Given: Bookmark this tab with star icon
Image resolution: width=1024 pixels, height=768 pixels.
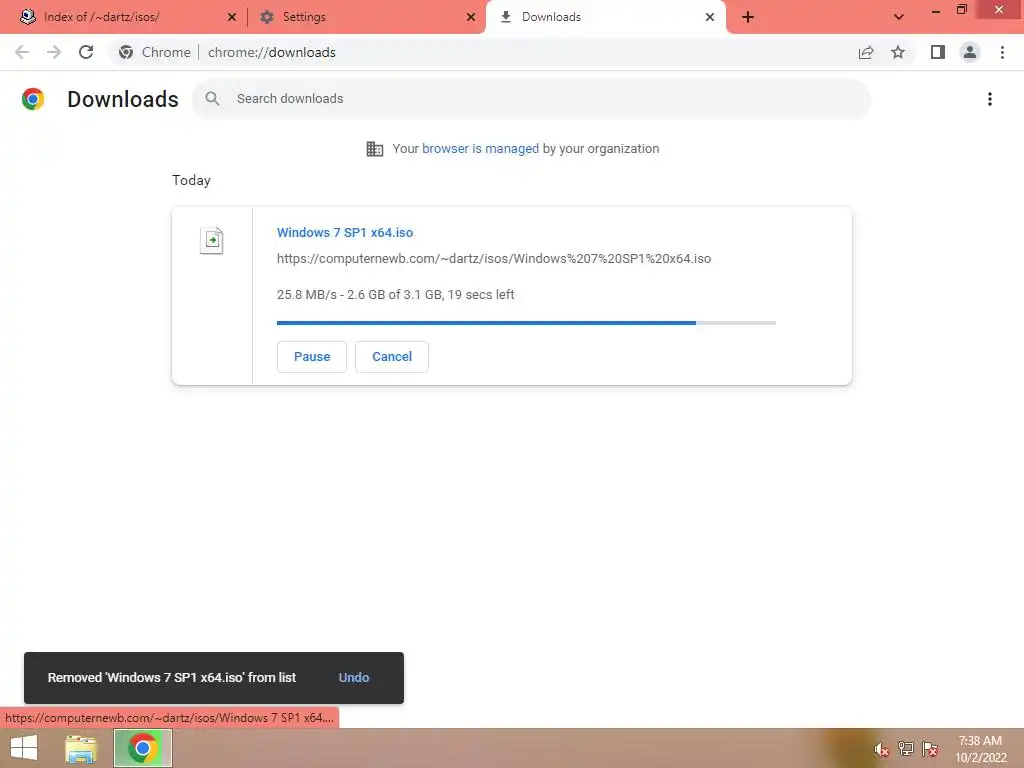Looking at the screenshot, I should (898, 52).
